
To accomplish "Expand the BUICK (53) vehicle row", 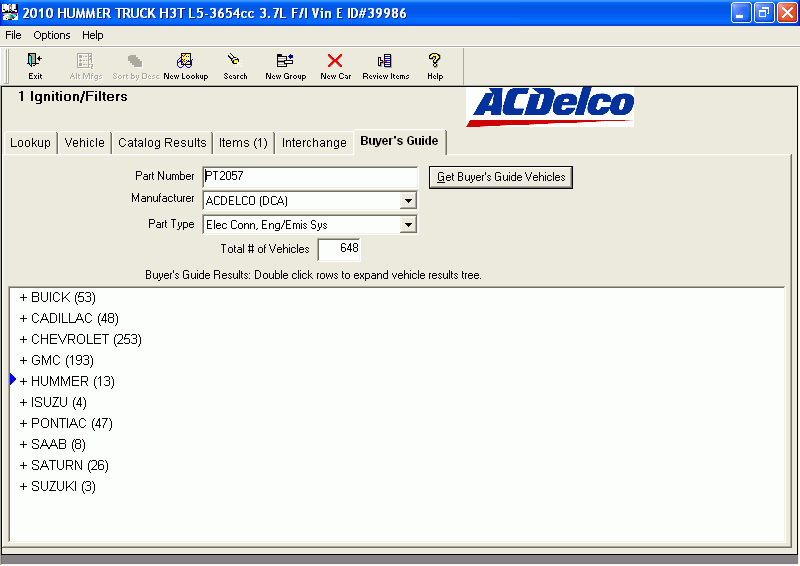I will click(x=62, y=297).
